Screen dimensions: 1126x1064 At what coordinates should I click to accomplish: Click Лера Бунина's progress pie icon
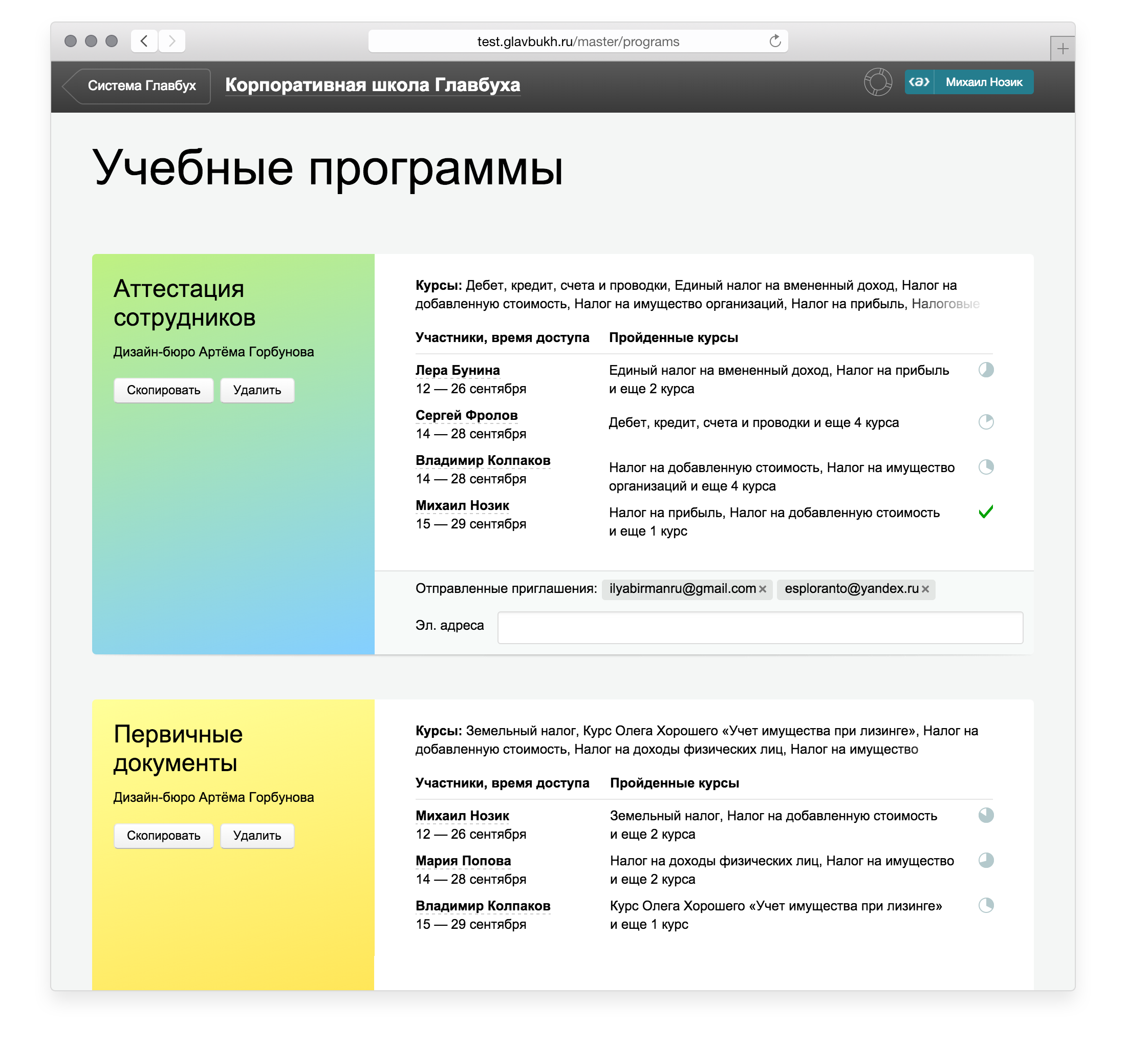click(x=986, y=370)
